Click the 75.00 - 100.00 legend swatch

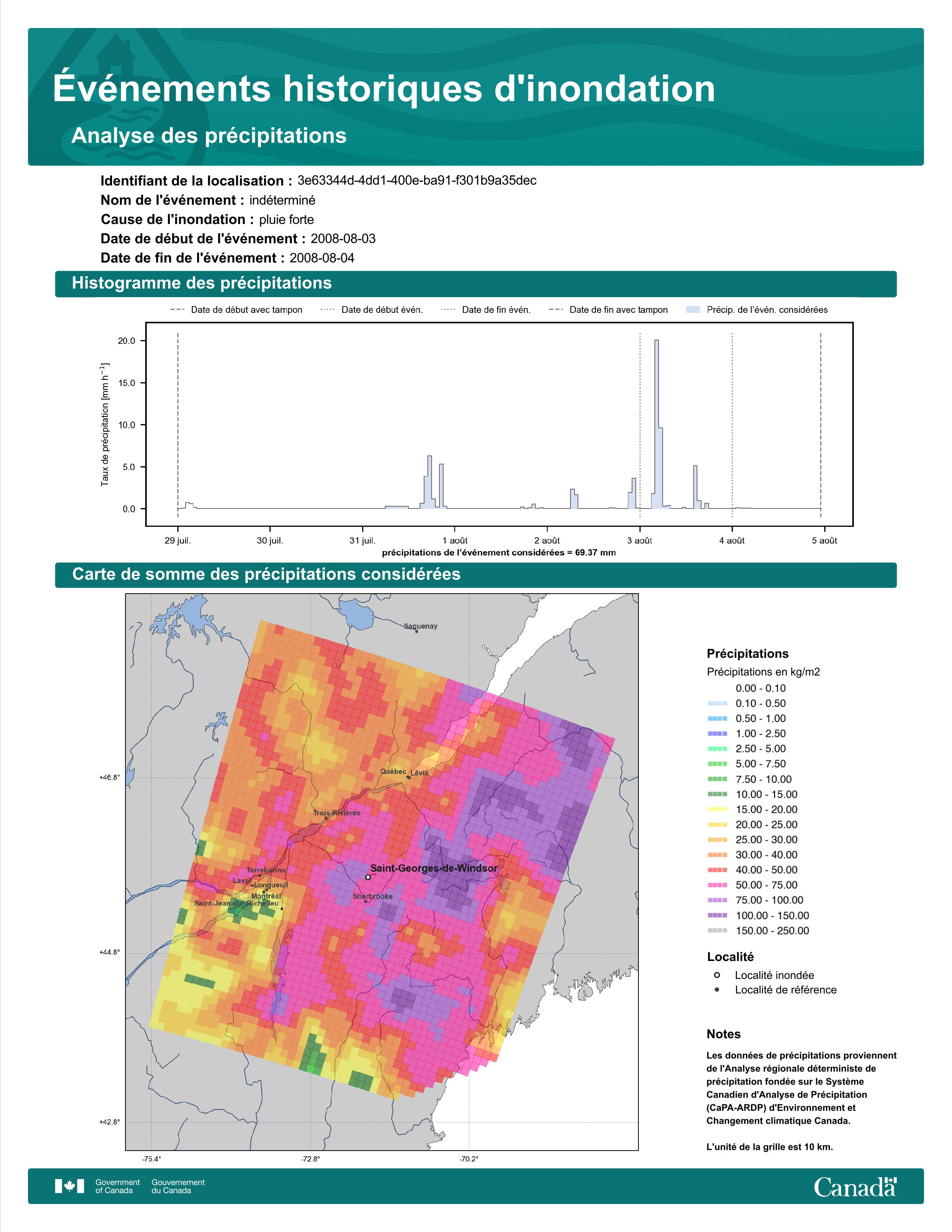(x=717, y=900)
